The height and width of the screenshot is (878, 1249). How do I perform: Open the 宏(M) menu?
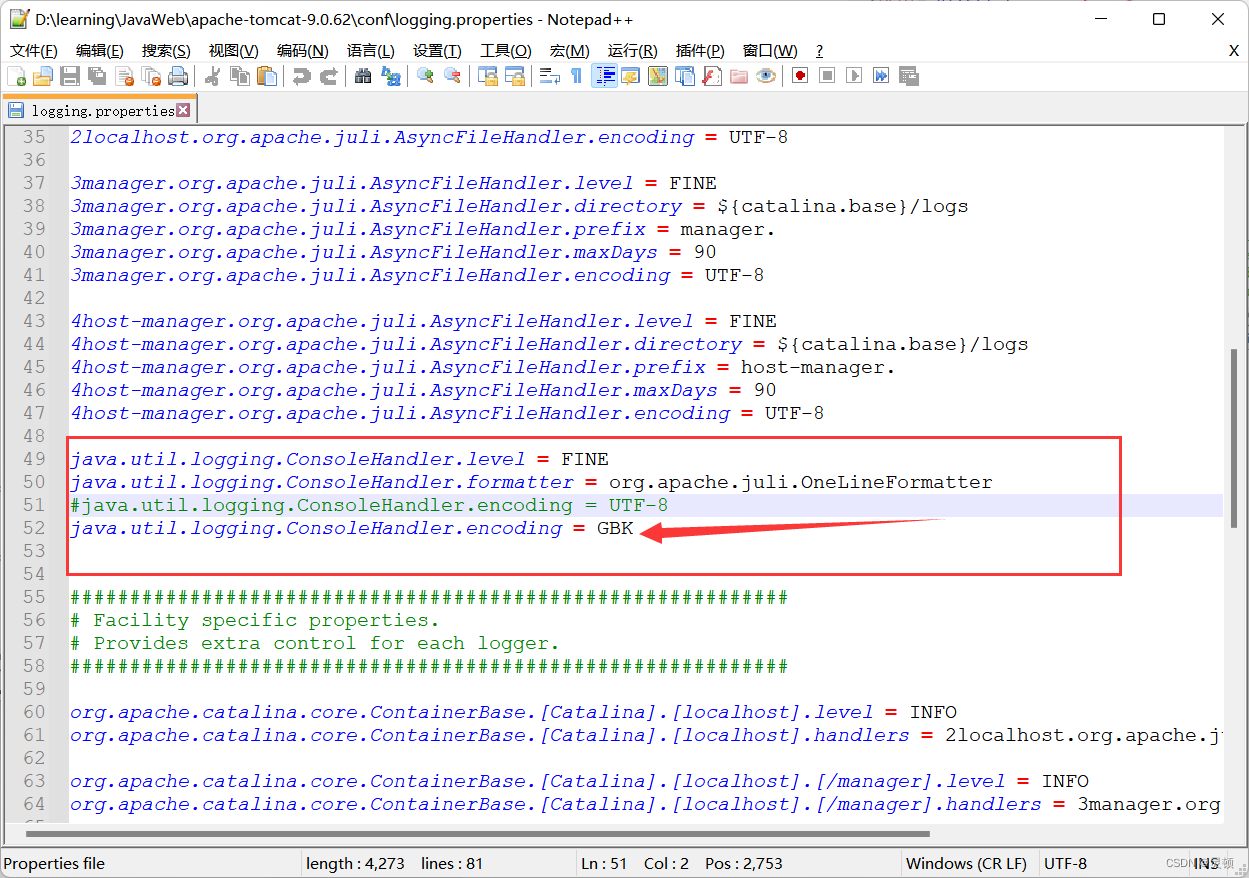569,50
